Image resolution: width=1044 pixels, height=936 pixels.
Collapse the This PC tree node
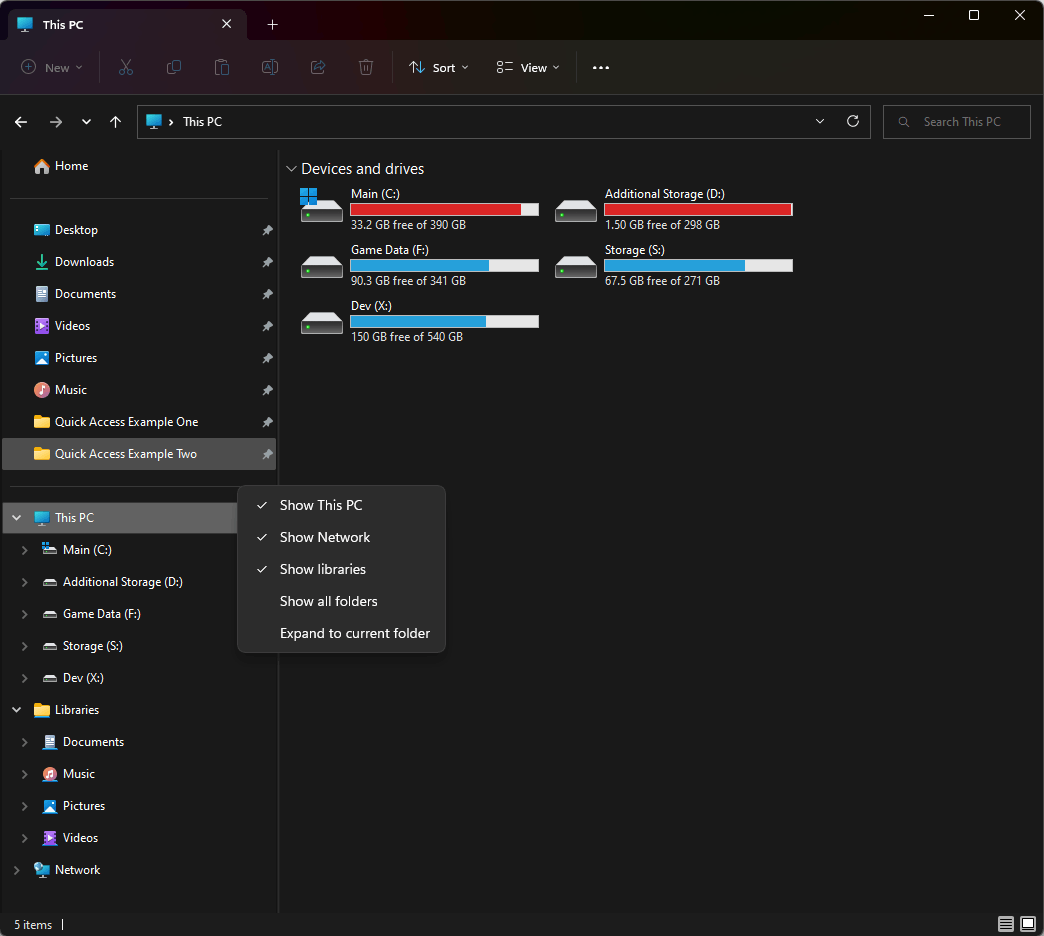pyautogui.click(x=17, y=517)
